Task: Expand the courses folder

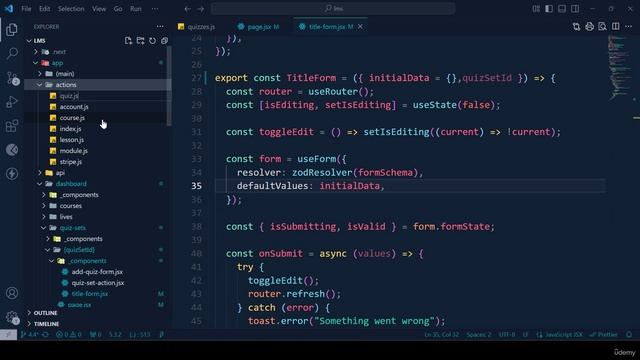Action: point(44,206)
